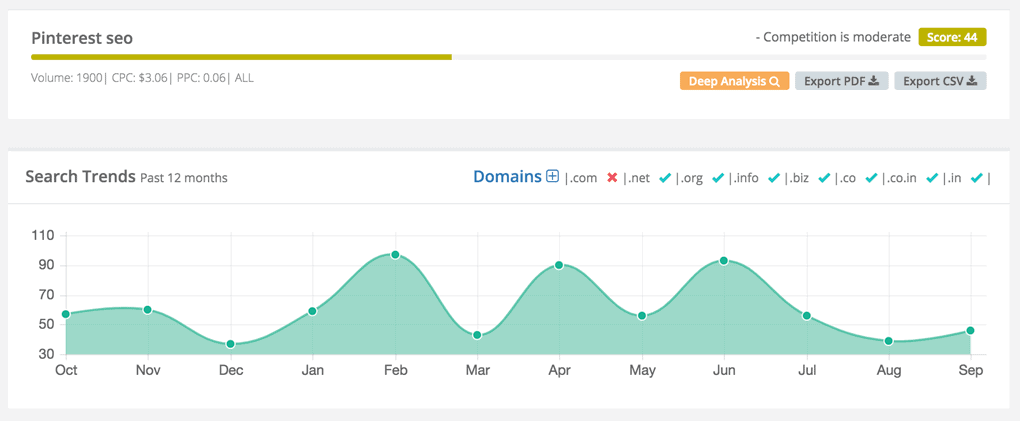Image resolution: width=1020 pixels, height=421 pixels.
Task: Click the Score: 44 badge
Action: [952, 37]
